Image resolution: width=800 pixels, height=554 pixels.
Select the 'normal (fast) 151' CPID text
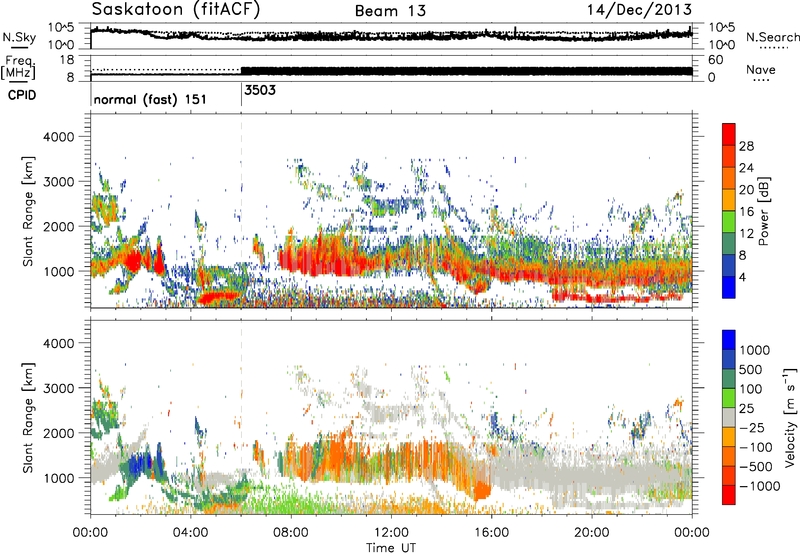click(150, 99)
